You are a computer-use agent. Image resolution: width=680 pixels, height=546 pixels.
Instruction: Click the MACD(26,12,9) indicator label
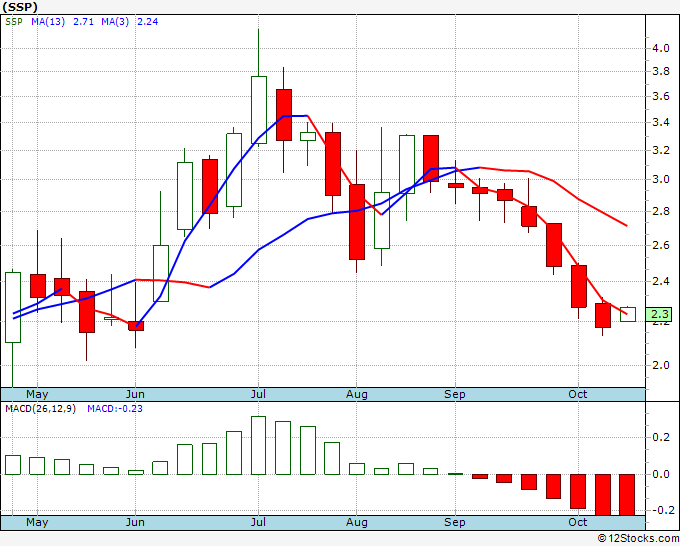40,409
